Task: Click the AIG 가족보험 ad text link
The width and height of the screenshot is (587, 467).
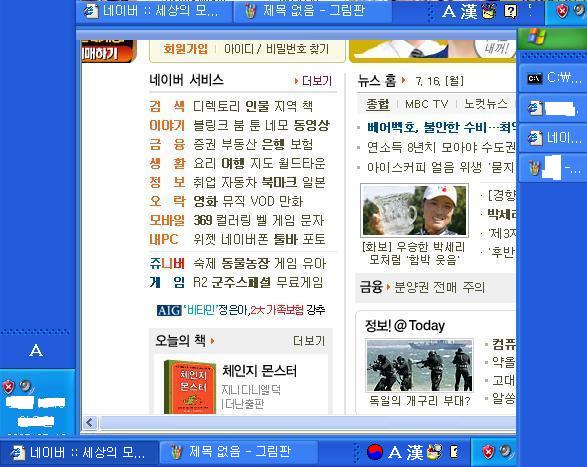Action: pyautogui.click(x=241, y=310)
